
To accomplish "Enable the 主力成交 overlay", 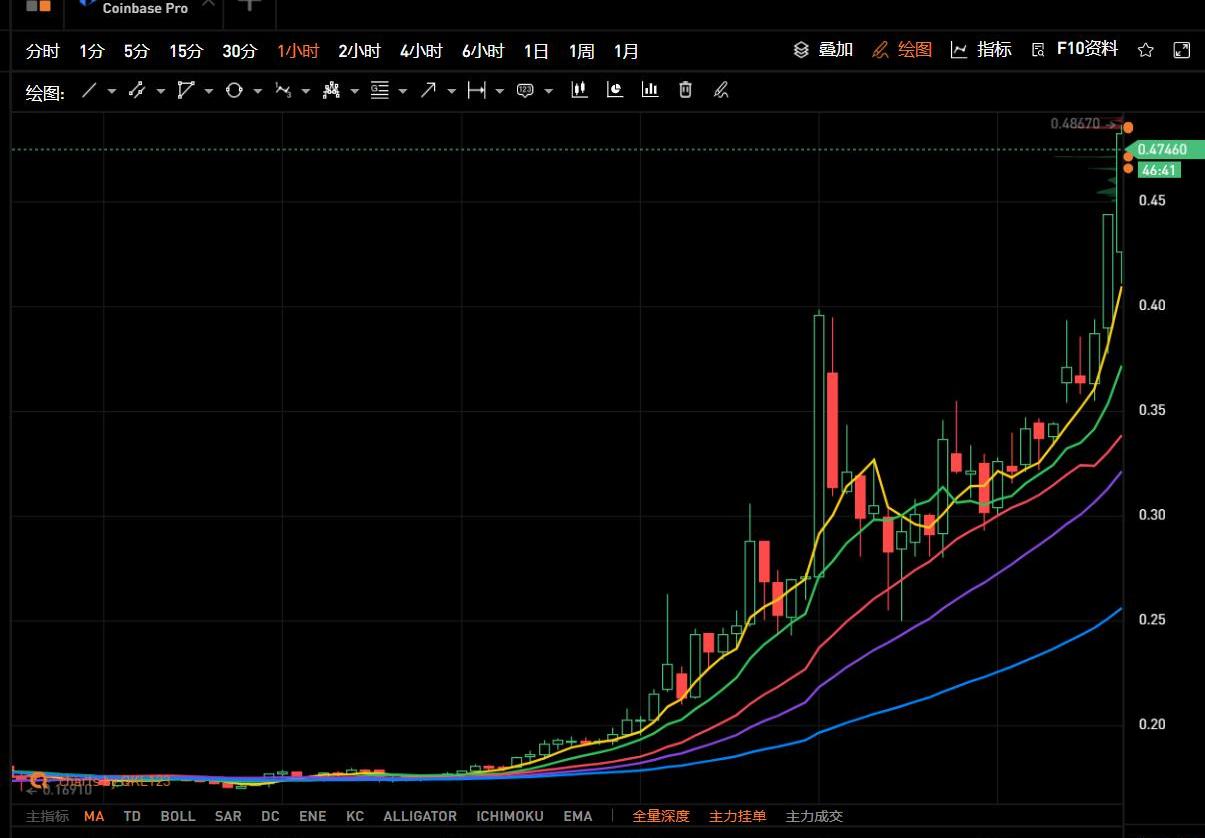I will pyautogui.click(x=814, y=816).
